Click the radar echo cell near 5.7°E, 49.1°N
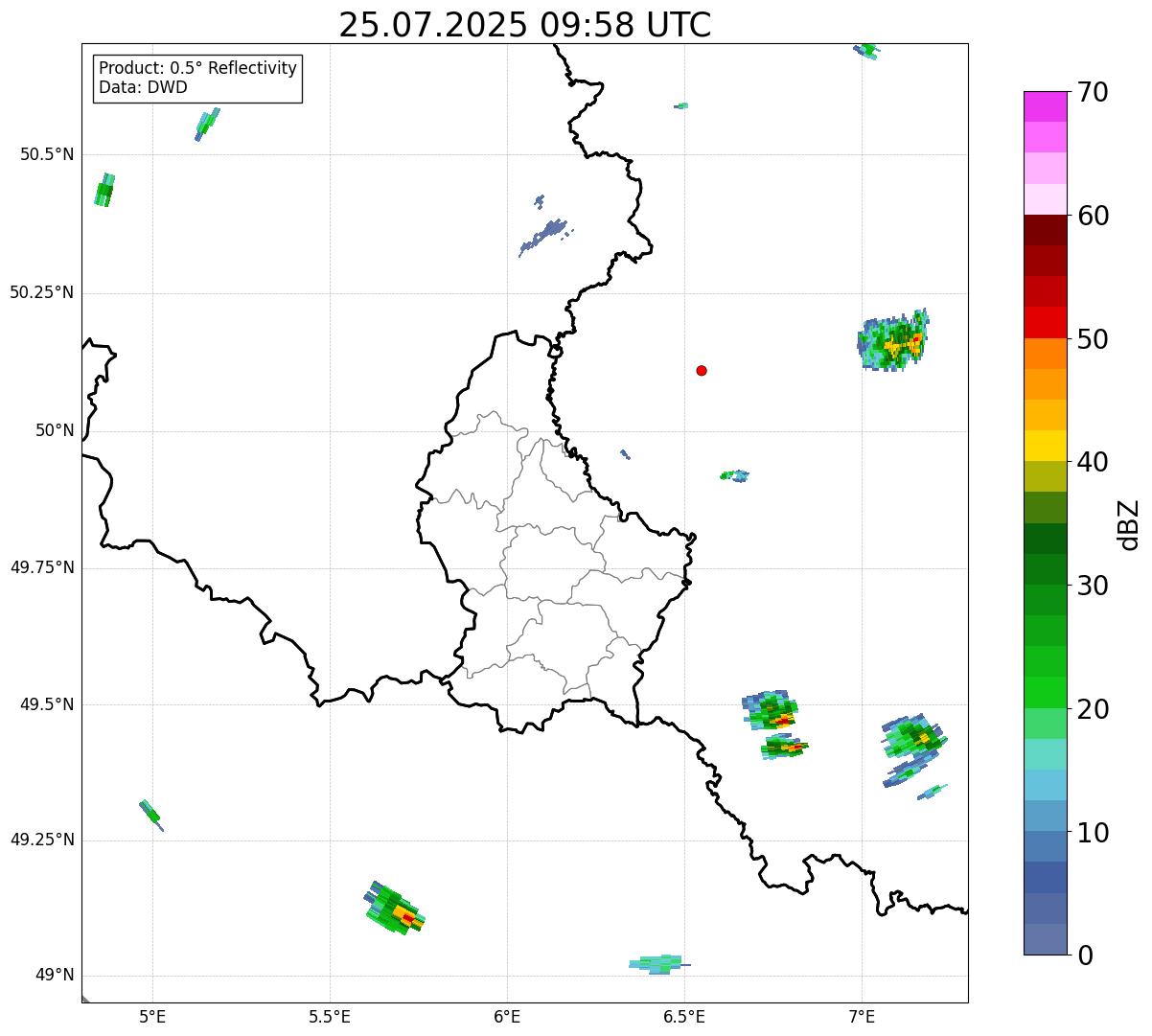The image size is (1152, 1036). pos(394,909)
